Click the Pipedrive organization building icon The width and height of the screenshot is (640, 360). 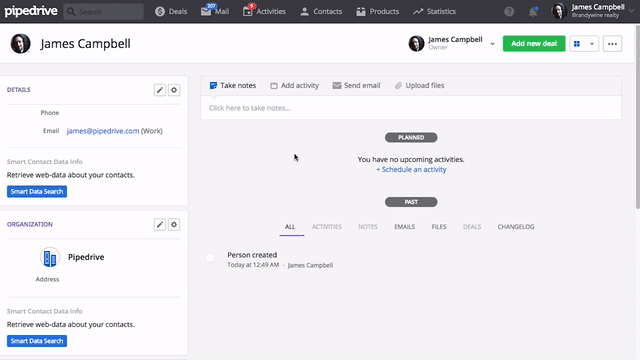pyautogui.click(x=50, y=258)
